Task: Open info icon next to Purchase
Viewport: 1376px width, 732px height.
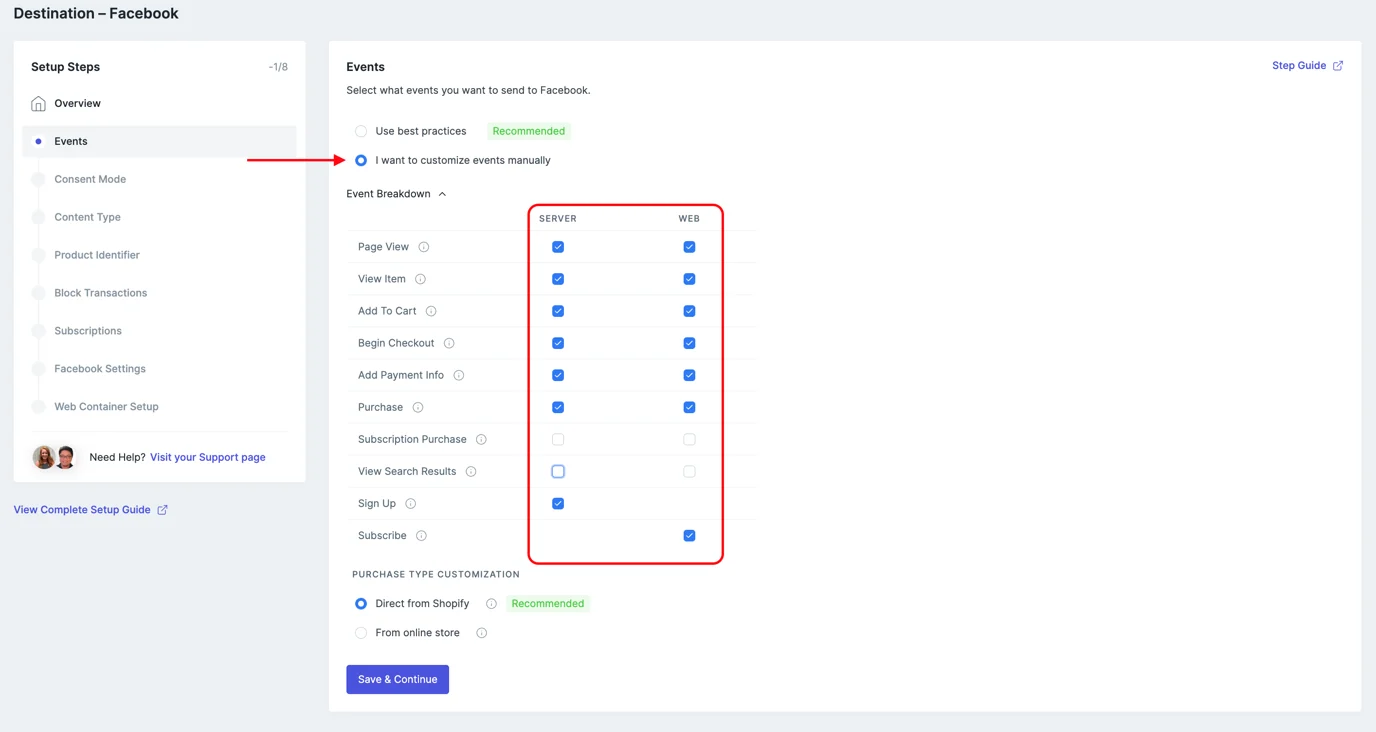Action: pyautogui.click(x=418, y=407)
